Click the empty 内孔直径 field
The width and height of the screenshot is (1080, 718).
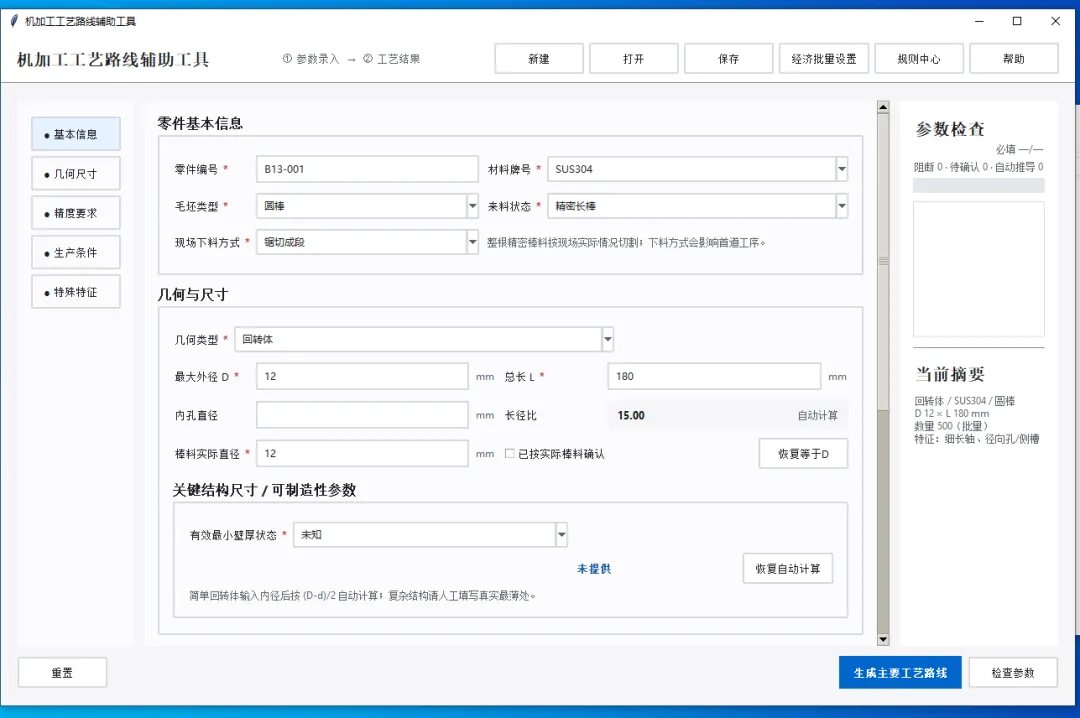click(362, 415)
